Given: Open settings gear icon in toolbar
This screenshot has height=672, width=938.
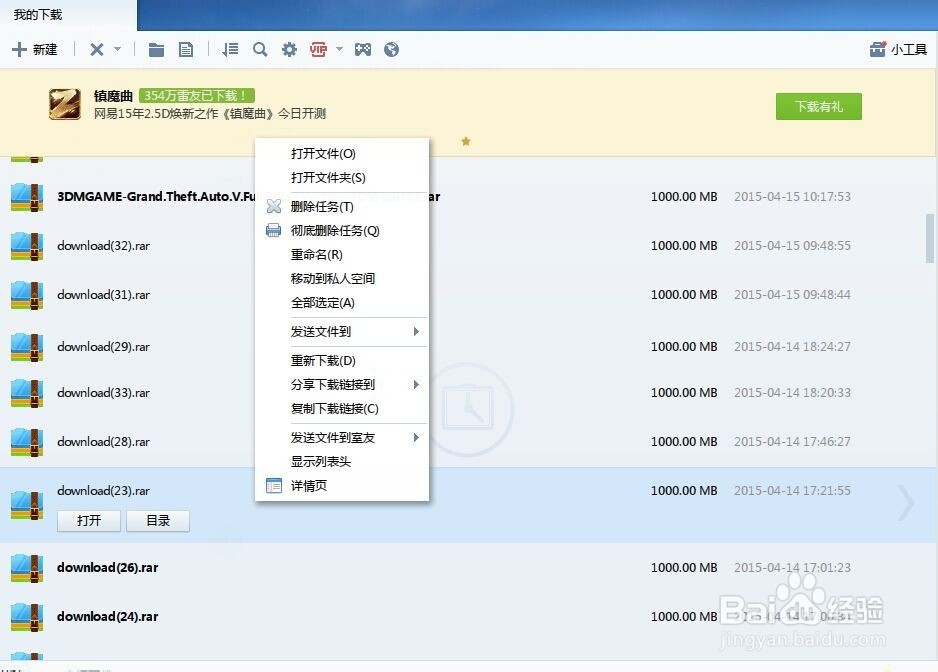Looking at the screenshot, I should [289, 49].
